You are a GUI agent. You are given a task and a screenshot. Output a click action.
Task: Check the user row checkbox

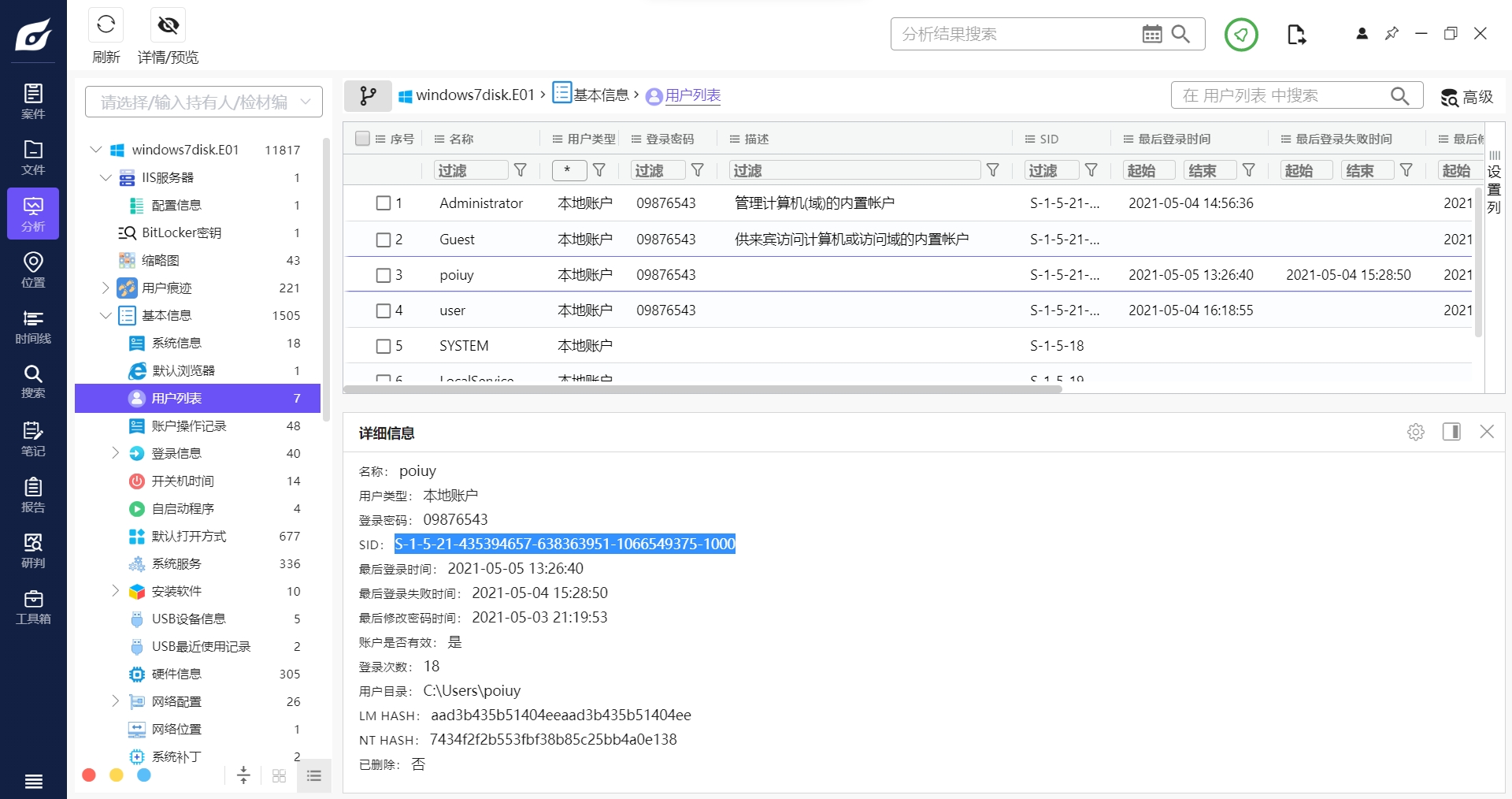[x=384, y=310]
